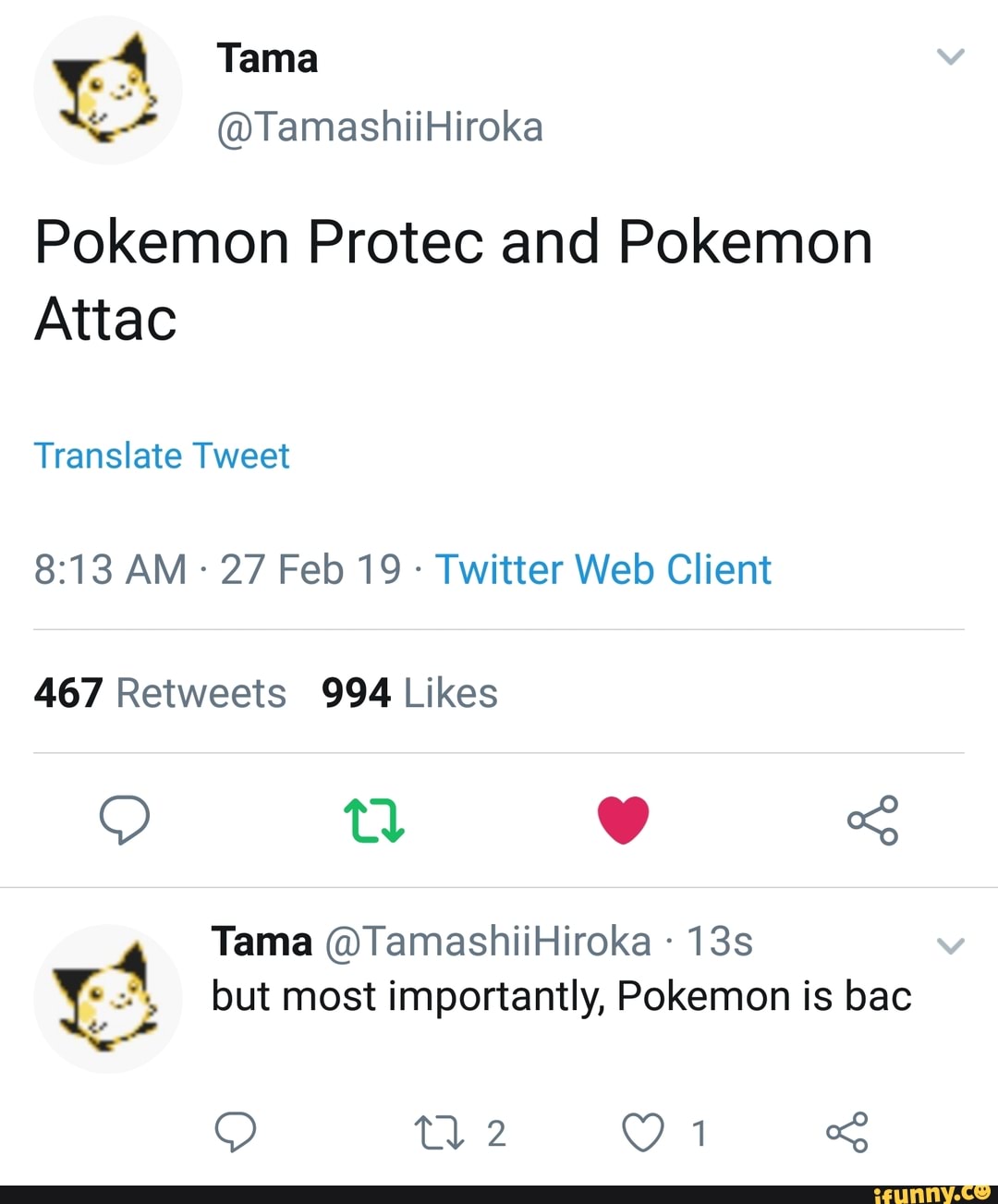The height and width of the screenshot is (1204, 998).
Task: Open Tama's avatar on the main tweet
Action: [107, 91]
